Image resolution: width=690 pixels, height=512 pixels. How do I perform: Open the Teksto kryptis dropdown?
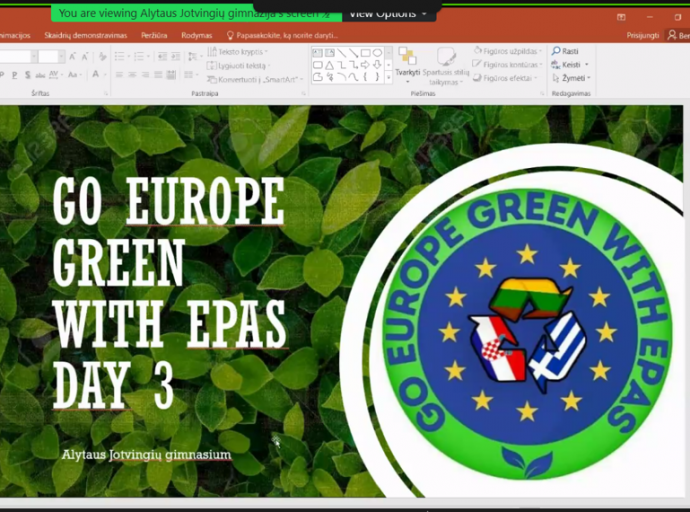238,52
